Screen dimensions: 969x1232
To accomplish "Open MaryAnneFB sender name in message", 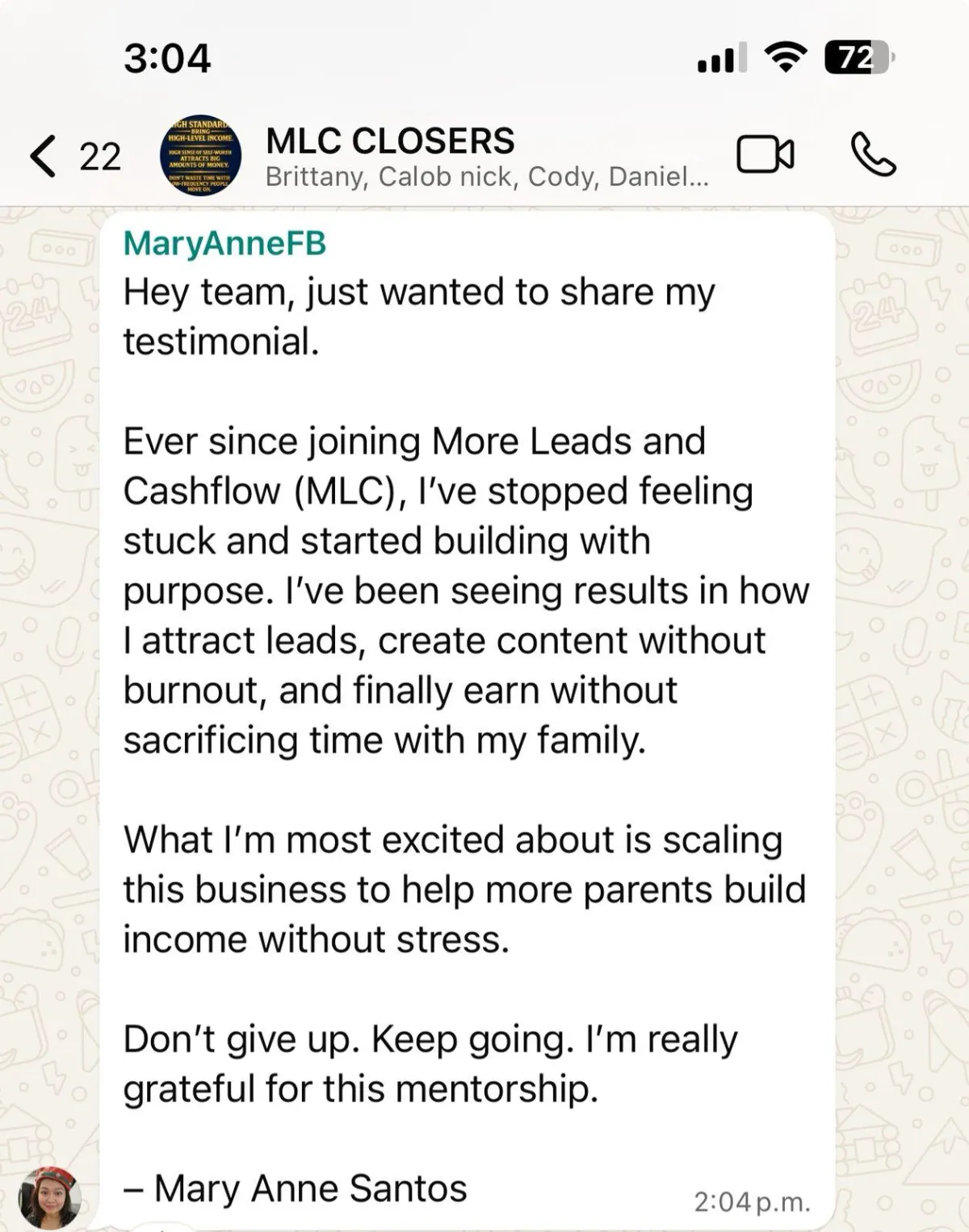I will click(224, 243).
